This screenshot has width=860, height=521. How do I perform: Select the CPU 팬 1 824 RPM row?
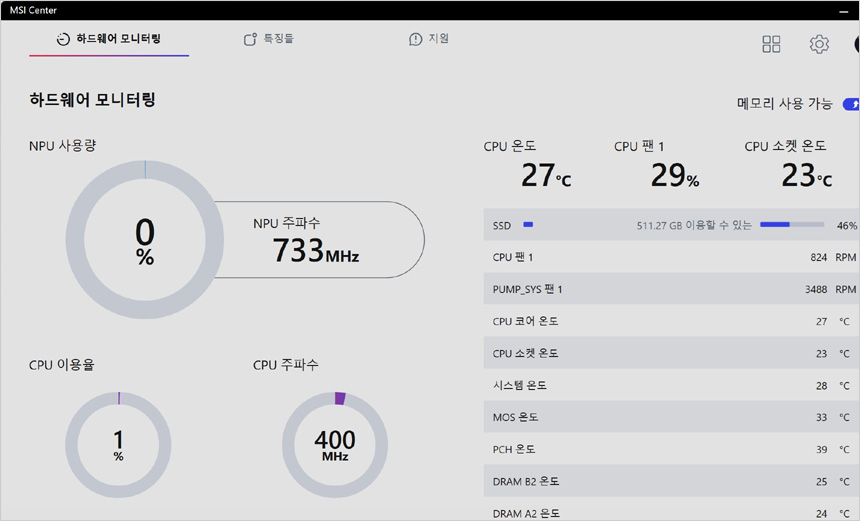coord(672,257)
